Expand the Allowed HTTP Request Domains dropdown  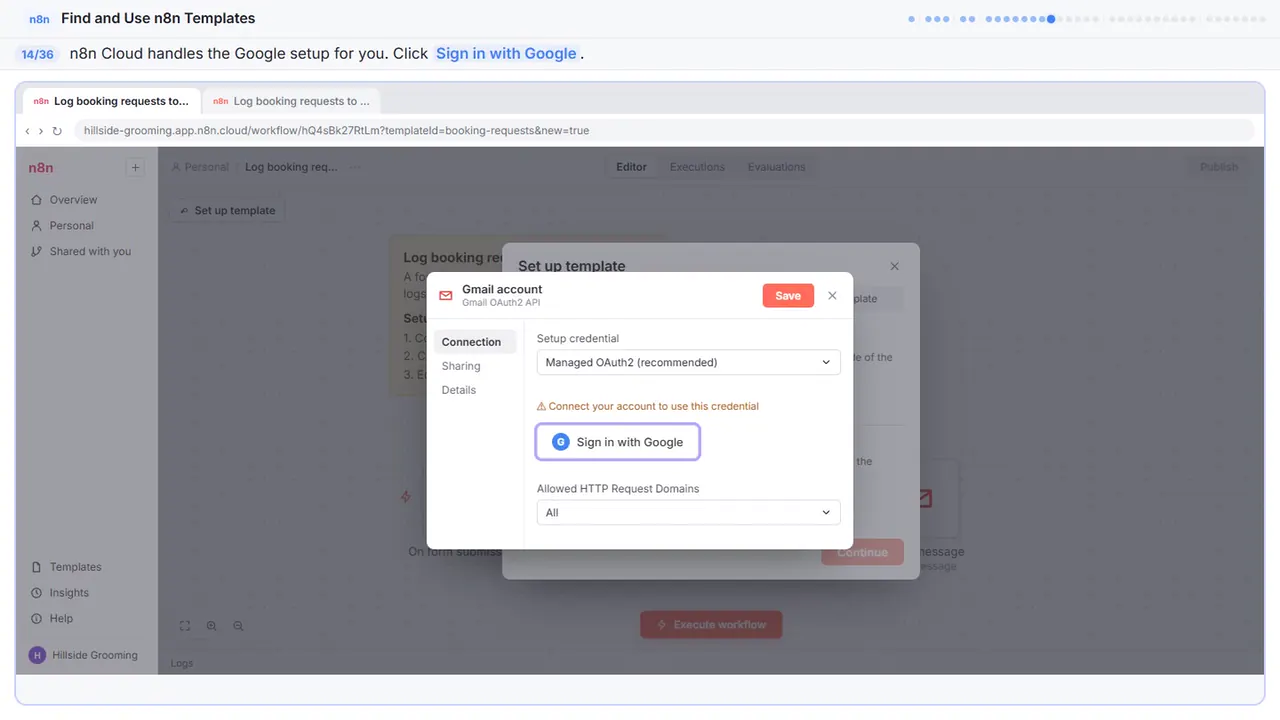pyautogui.click(x=688, y=512)
